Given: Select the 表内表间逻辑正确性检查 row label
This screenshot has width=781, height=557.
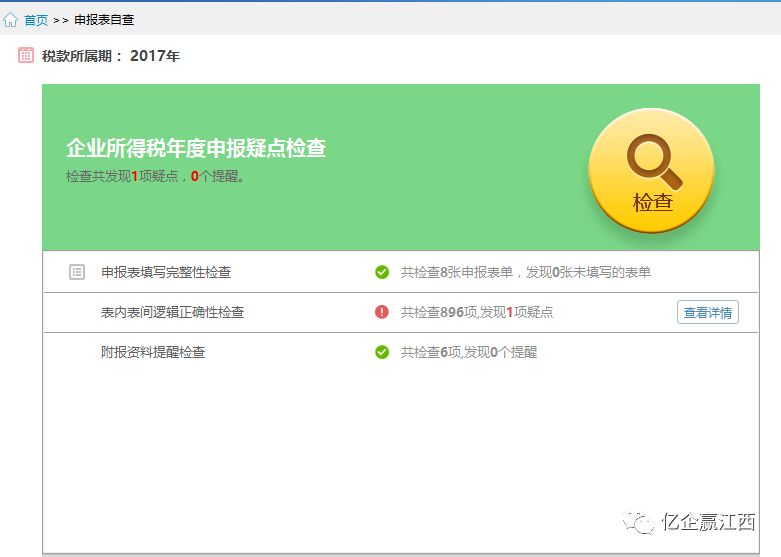Looking at the screenshot, I should pos(172,312).
